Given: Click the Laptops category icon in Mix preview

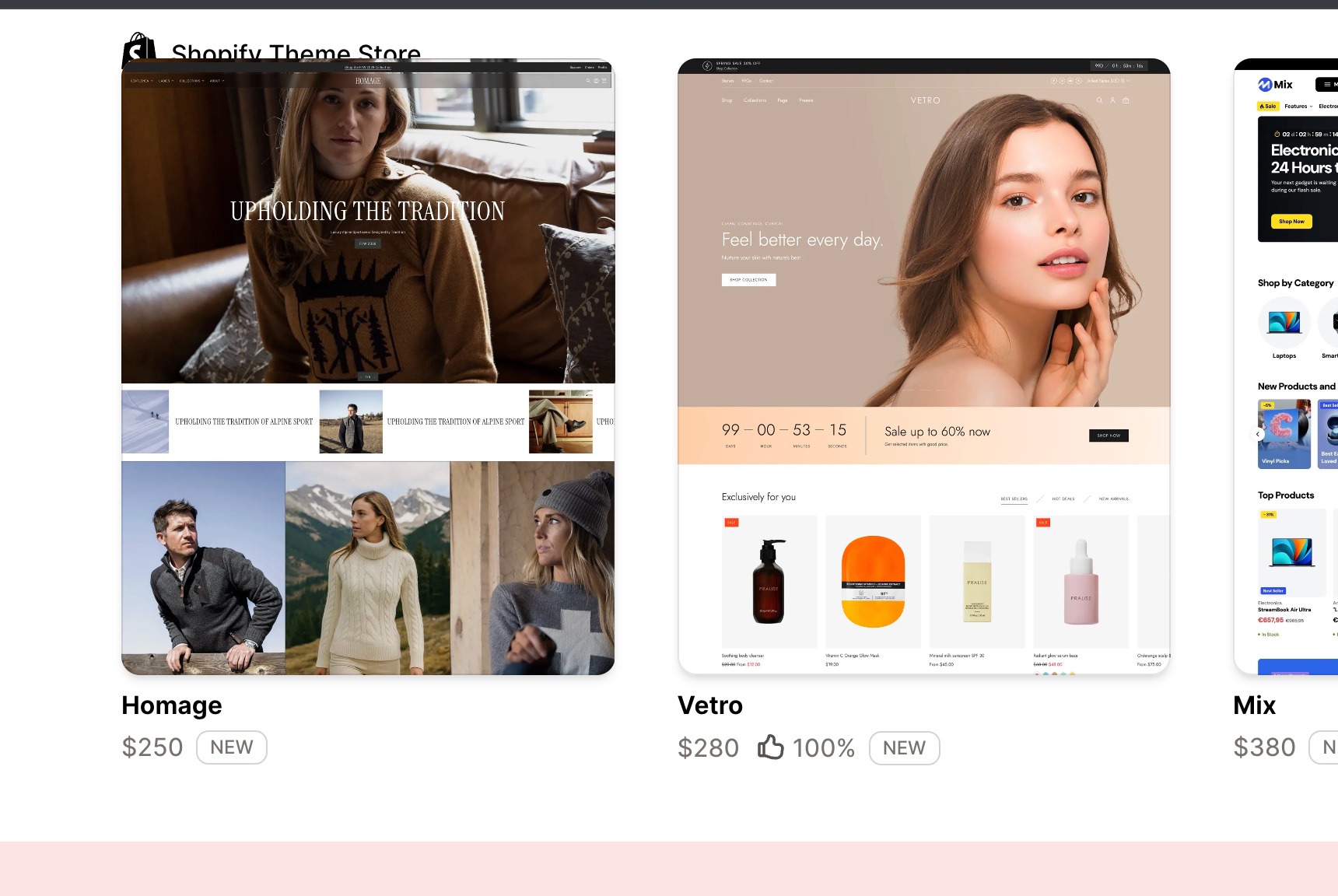Looking at the screenshot, I should [1284, 322].
